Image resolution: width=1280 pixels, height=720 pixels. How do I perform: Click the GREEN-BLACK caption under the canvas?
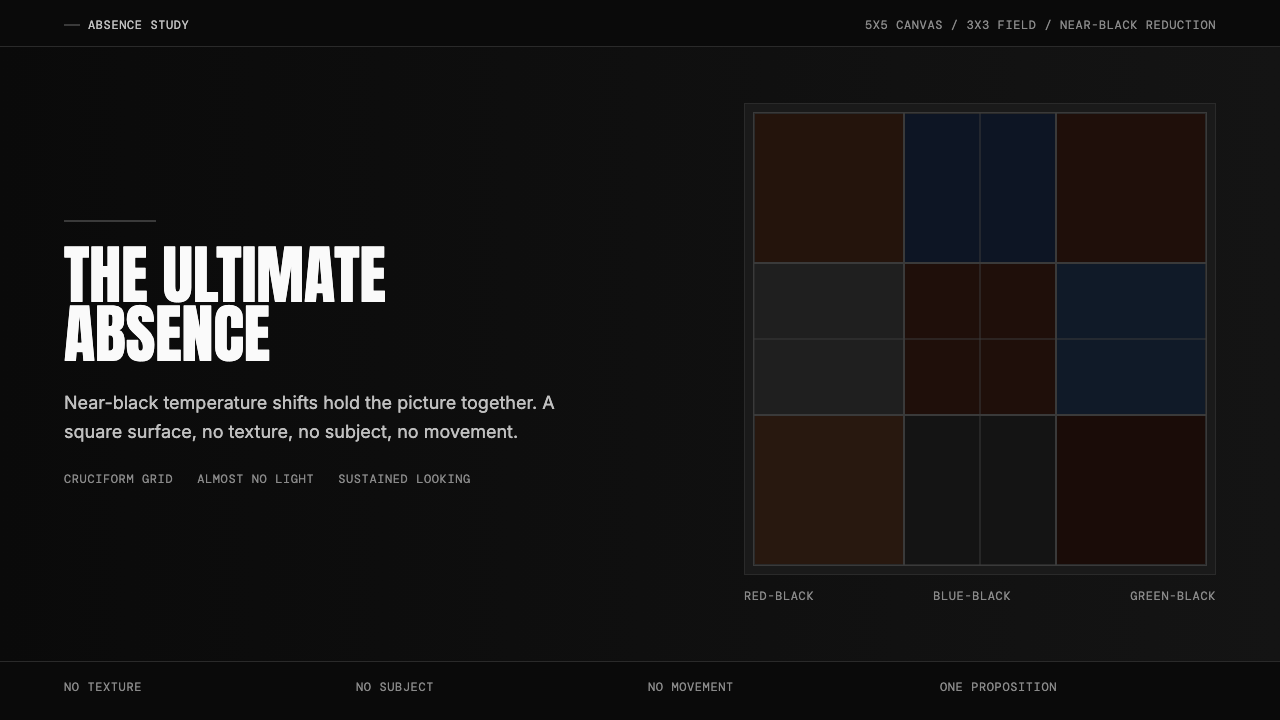(x=1173, y=596)
